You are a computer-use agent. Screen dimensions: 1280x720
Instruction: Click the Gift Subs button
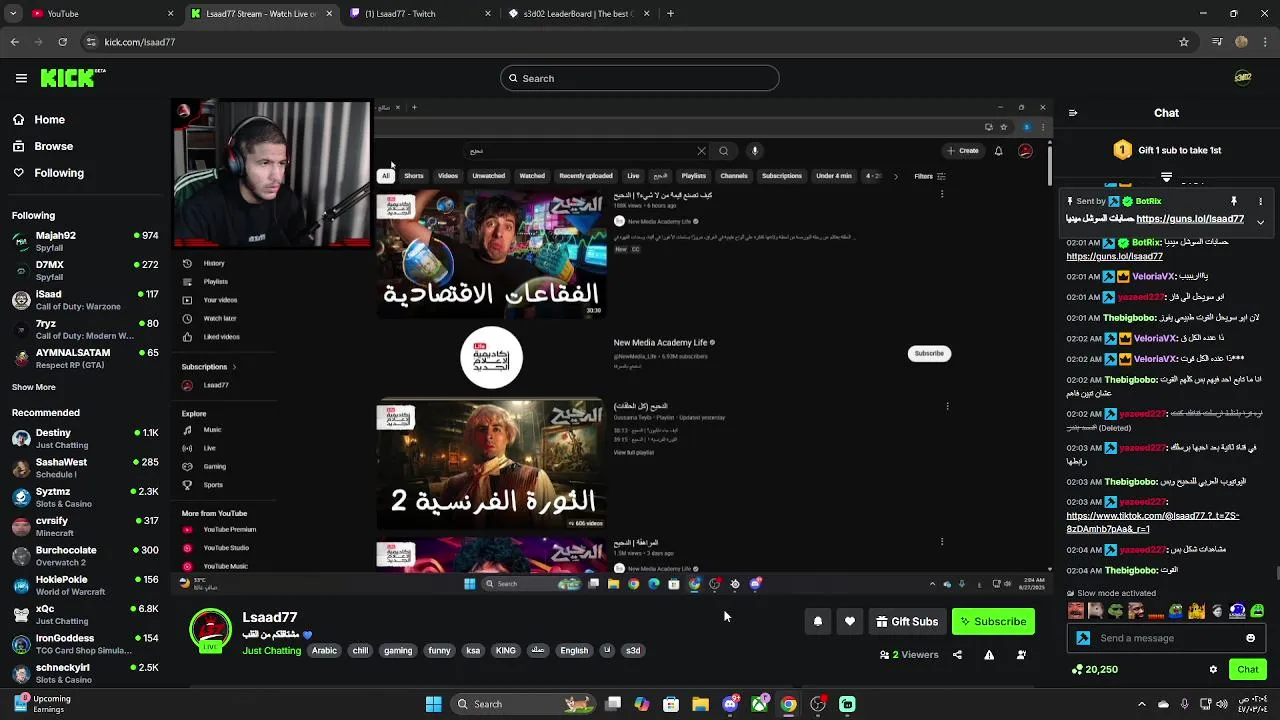[x=907, y=621]
